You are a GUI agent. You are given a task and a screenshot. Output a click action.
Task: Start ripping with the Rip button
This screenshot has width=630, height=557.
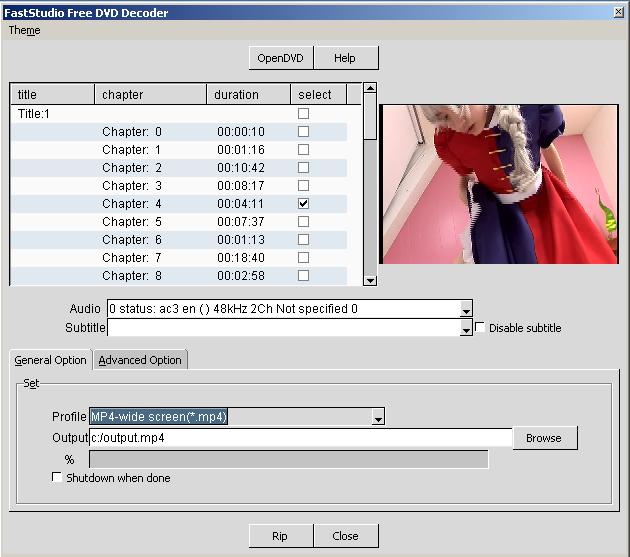coord(280,536)
